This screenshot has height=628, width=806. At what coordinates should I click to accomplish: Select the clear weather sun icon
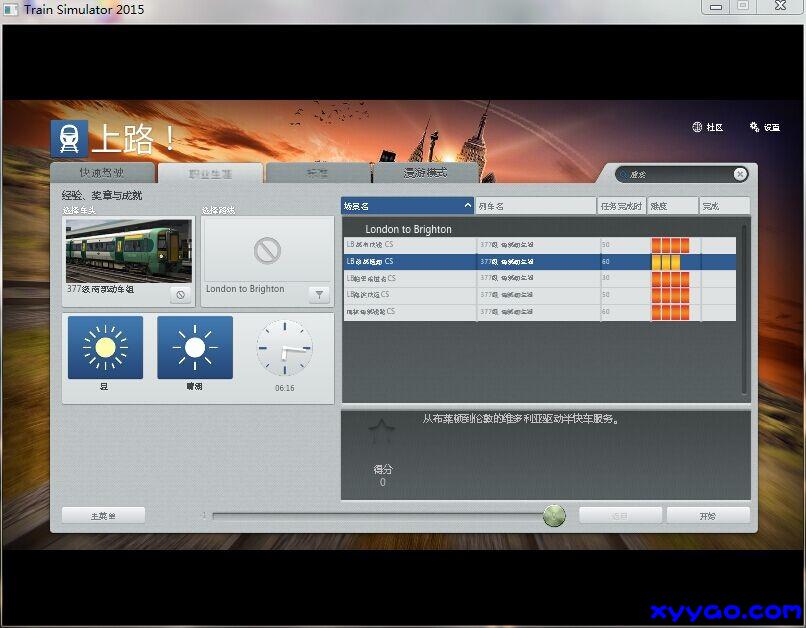pos(194,348)
